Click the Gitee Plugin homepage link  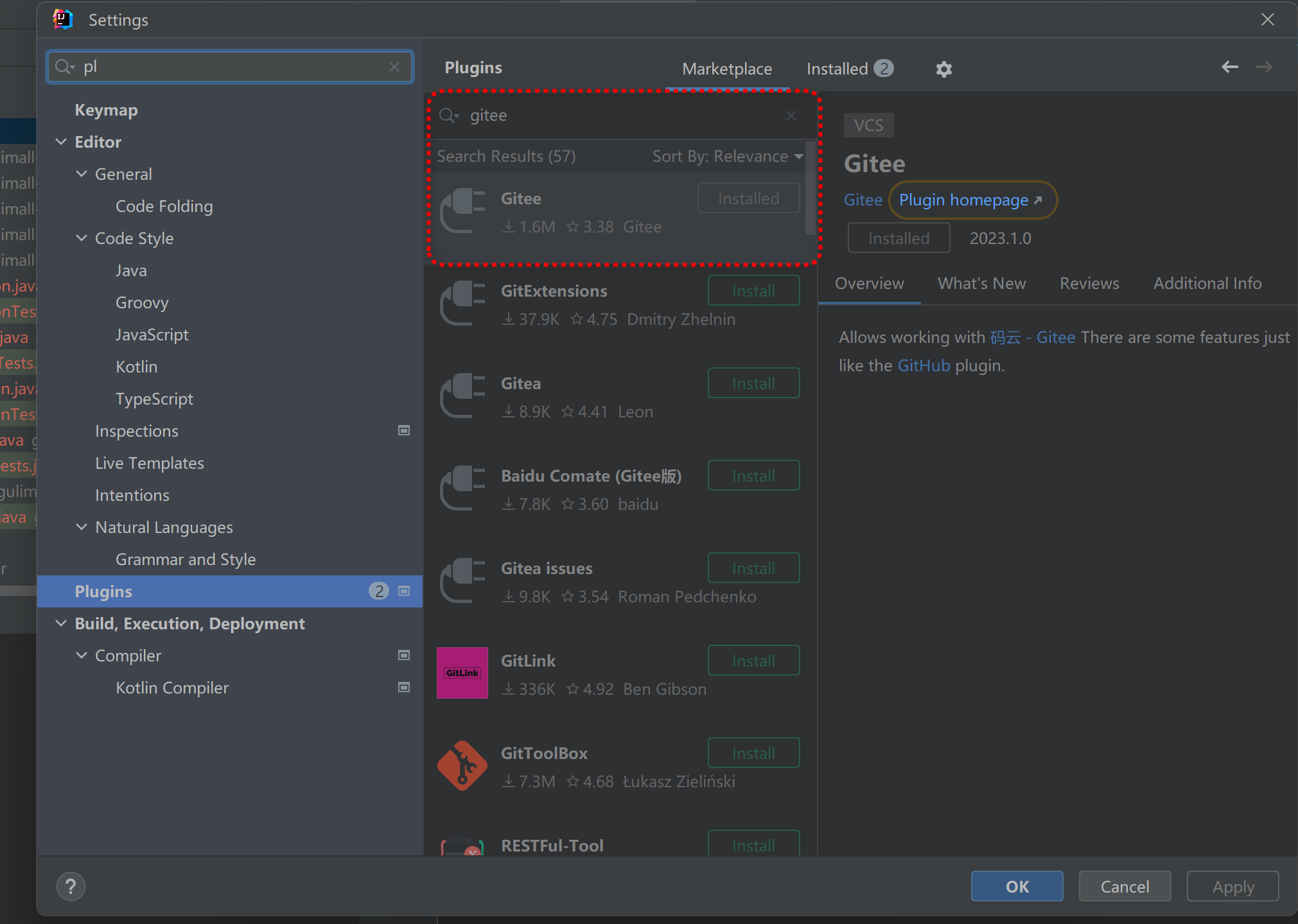[970, 199]
